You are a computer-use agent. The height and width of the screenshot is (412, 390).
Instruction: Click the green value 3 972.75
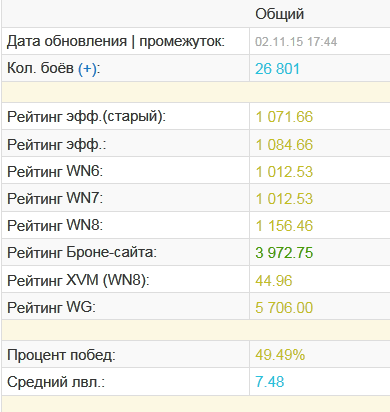284,253
